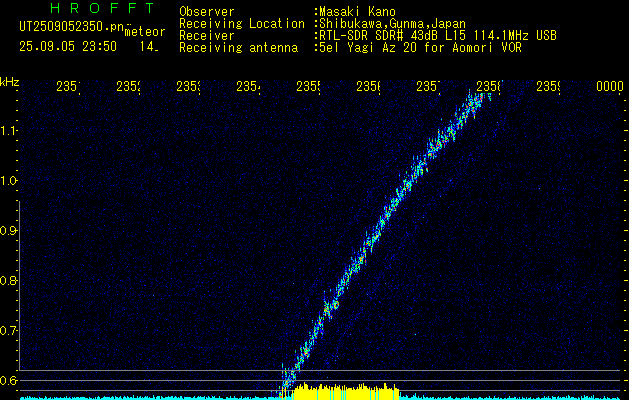Click the 0.7 kHz axis label

click(8, 331)
